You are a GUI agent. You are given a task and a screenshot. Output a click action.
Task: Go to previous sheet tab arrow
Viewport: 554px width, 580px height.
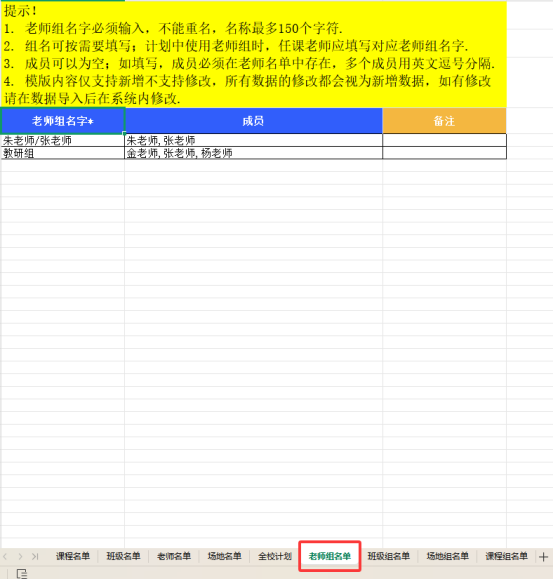[x=5, y=556]
